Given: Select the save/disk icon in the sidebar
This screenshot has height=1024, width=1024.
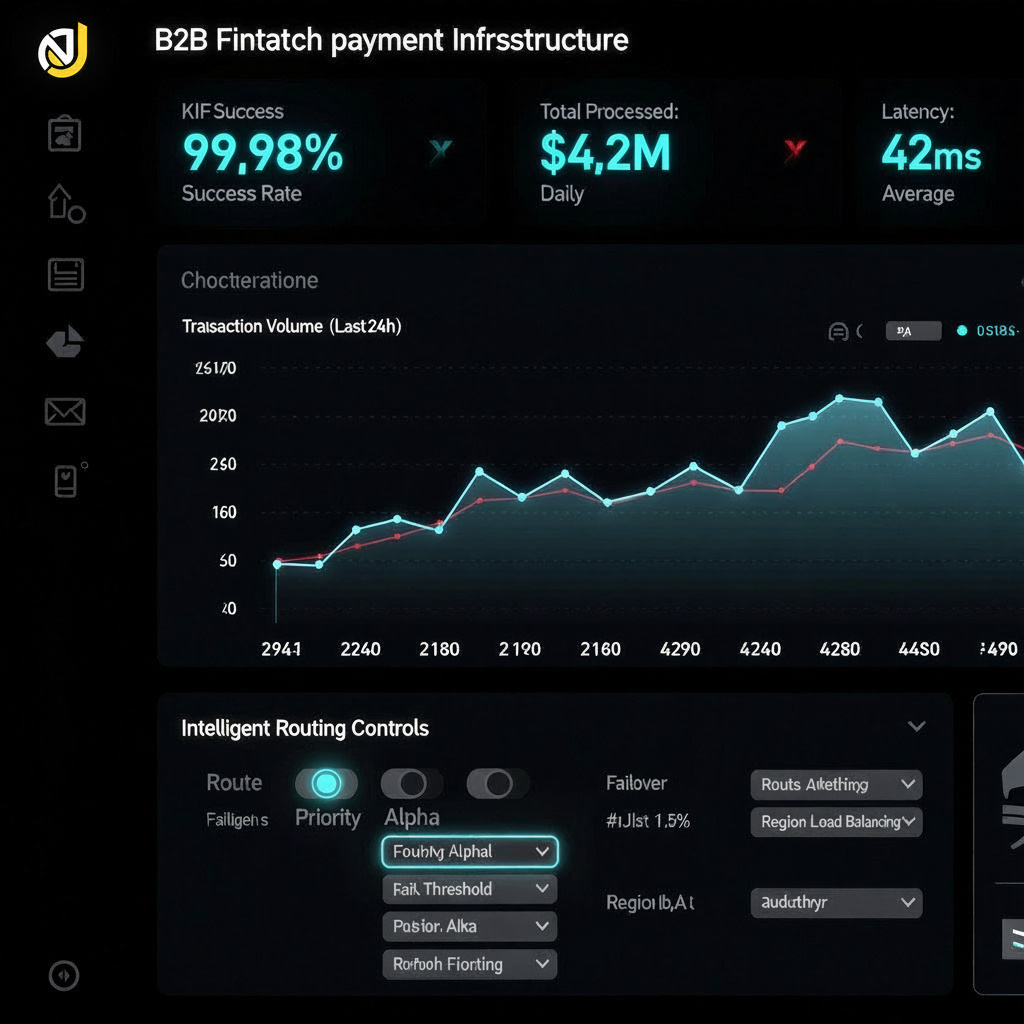Looking at the screenshot, I should [64, 274].
